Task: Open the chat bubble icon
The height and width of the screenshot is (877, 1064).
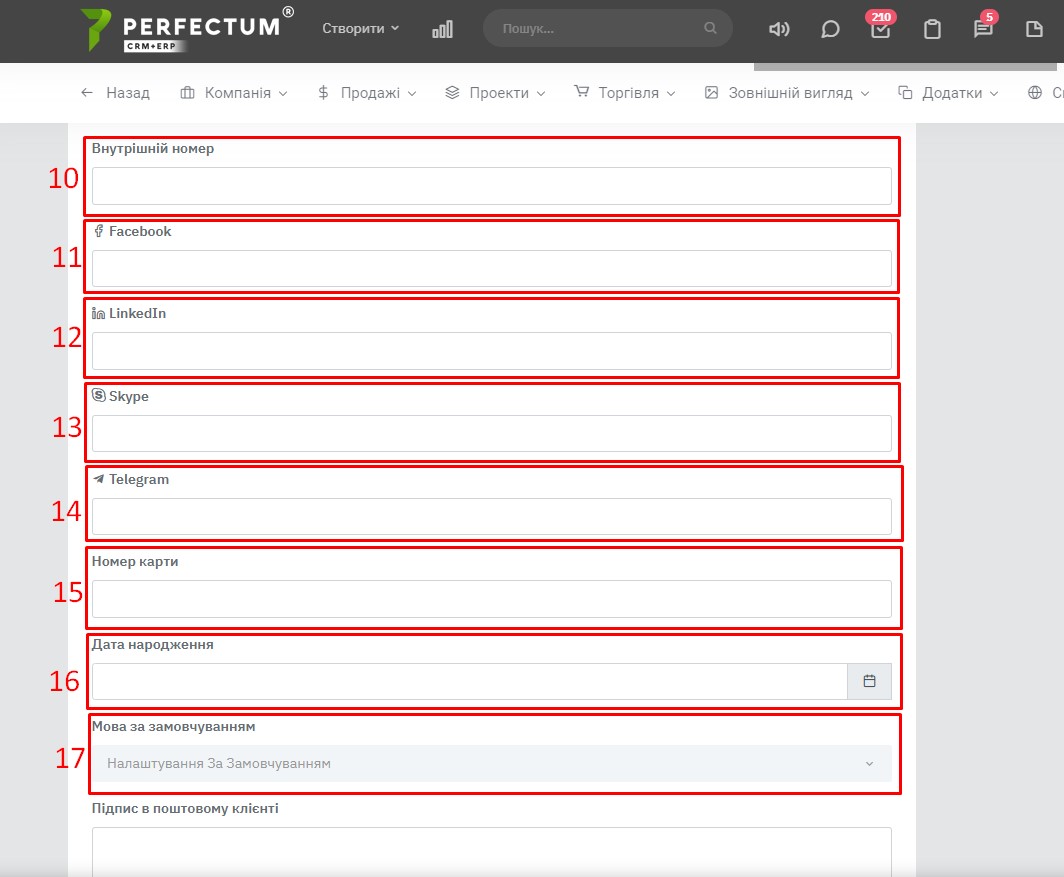Action: [830, 29]
